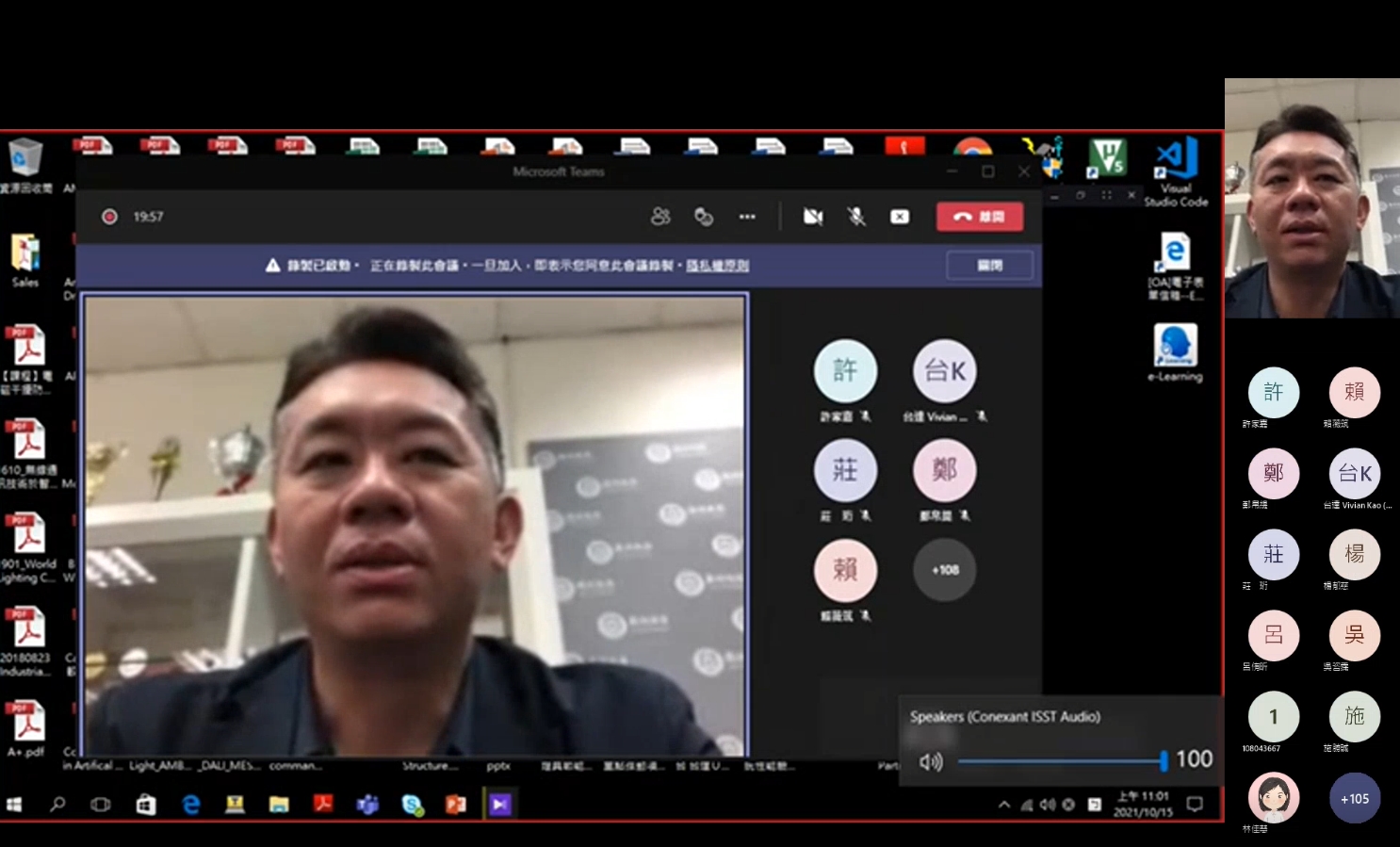Click the stop sharing tray icon
The image size is (1400, 847).
point(900,217)
